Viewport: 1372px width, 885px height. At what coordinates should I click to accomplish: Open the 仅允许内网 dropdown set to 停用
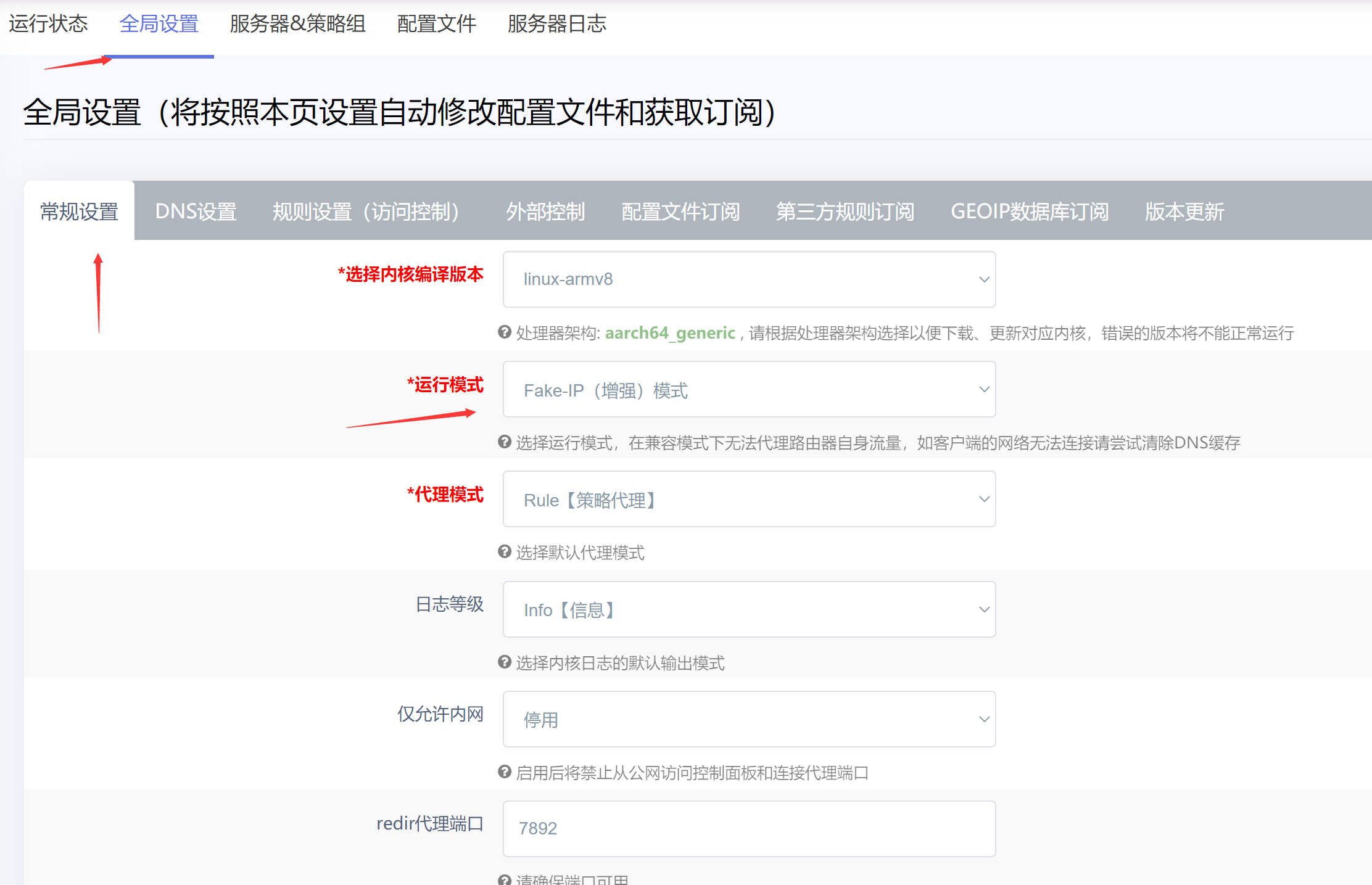coord(749,719)
